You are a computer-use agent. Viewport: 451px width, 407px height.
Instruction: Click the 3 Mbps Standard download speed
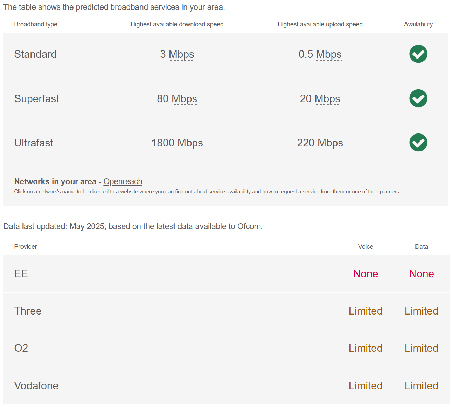tap(177, 54)
